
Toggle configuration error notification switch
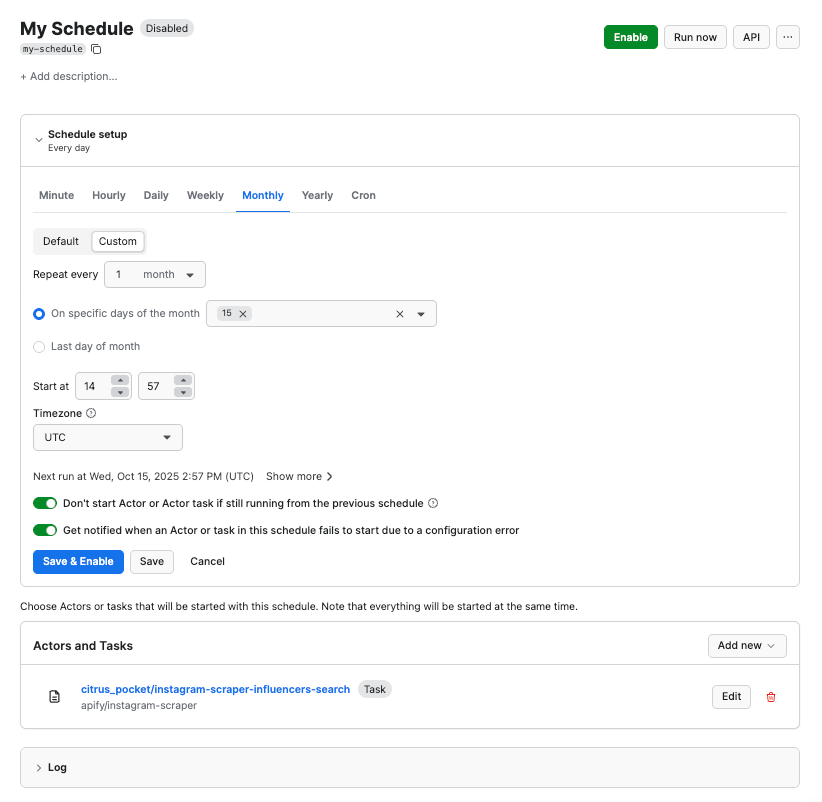click(x=45, y=531)
